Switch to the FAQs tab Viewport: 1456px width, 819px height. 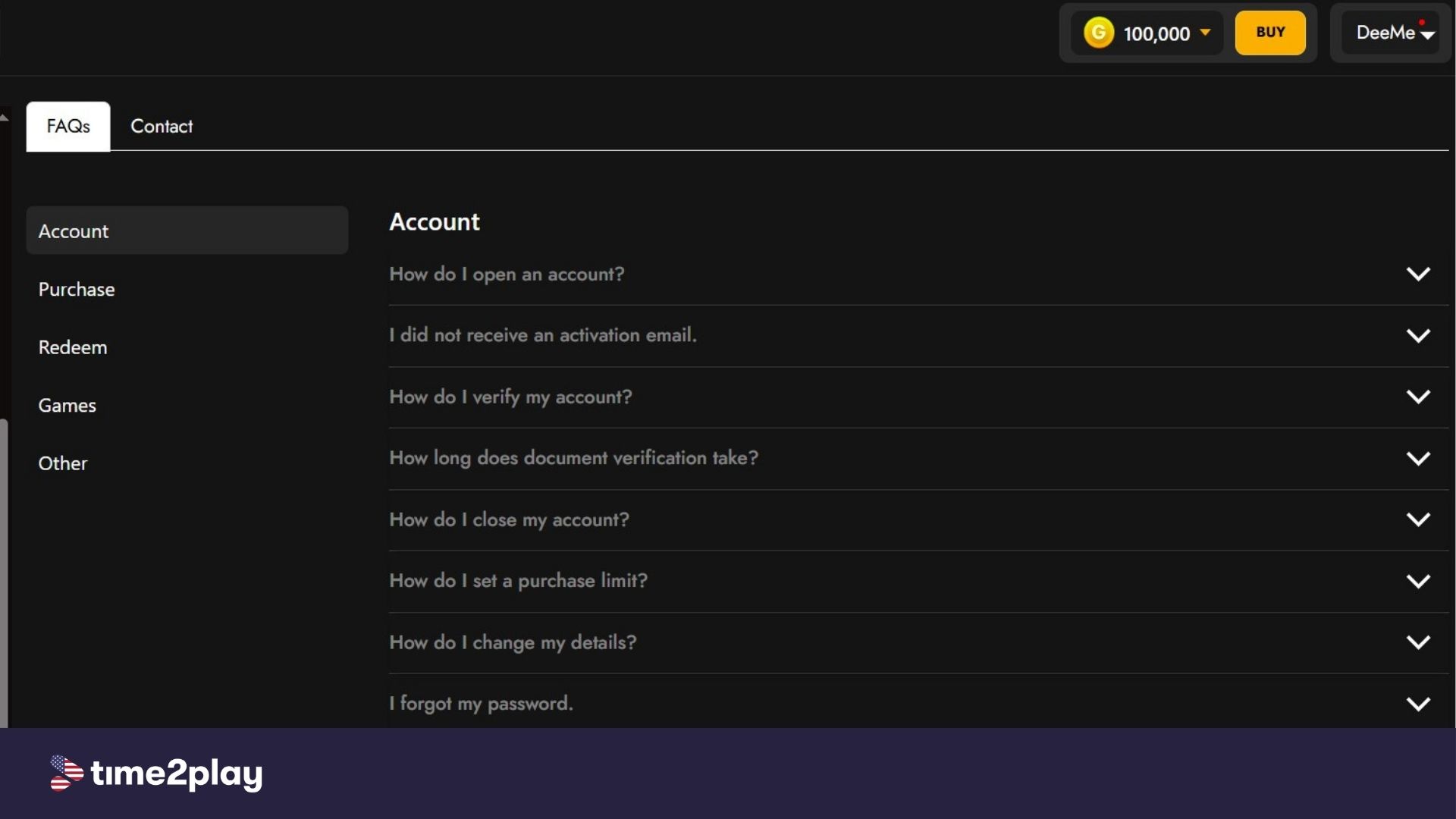point(68,126)
